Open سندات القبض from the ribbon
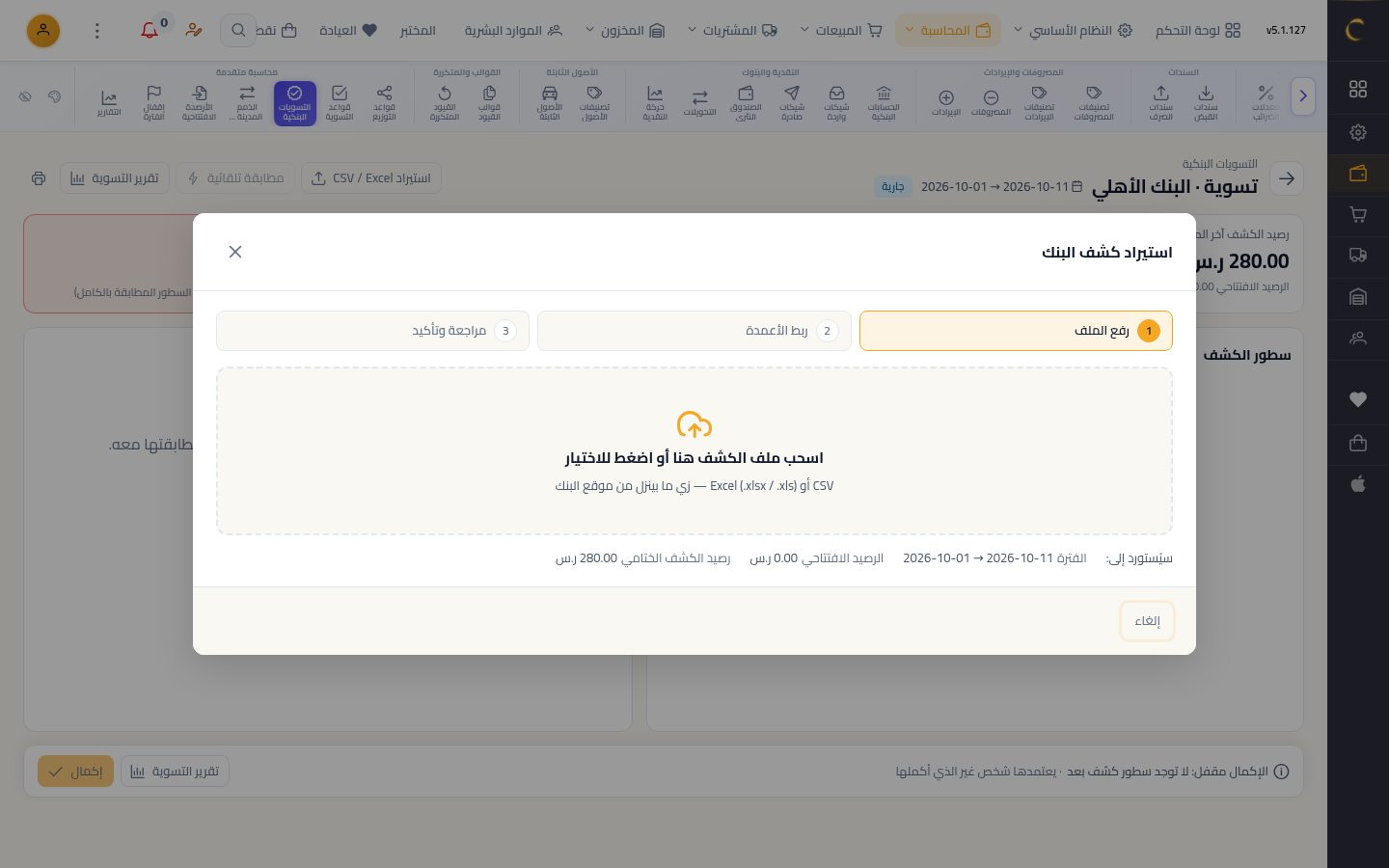The image size is (1389, 868). tap(1206, 102)
